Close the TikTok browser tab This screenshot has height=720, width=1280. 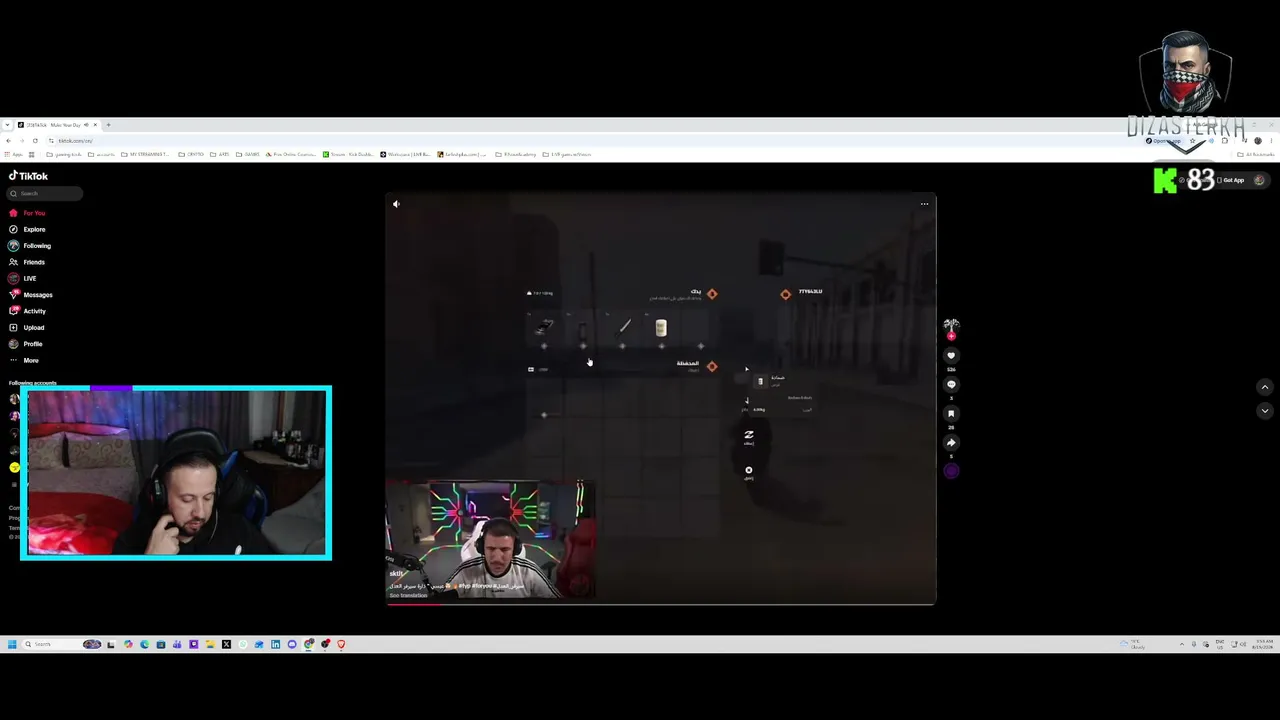(x=95, y=125)
